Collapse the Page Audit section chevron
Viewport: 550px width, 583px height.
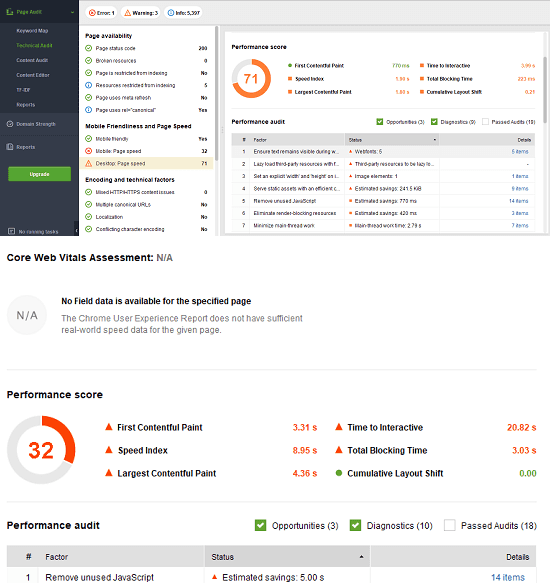coord(72,12)
